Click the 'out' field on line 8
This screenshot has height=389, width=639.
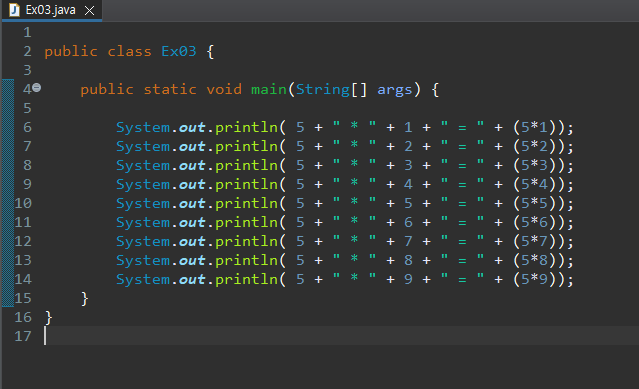[192, 166]
